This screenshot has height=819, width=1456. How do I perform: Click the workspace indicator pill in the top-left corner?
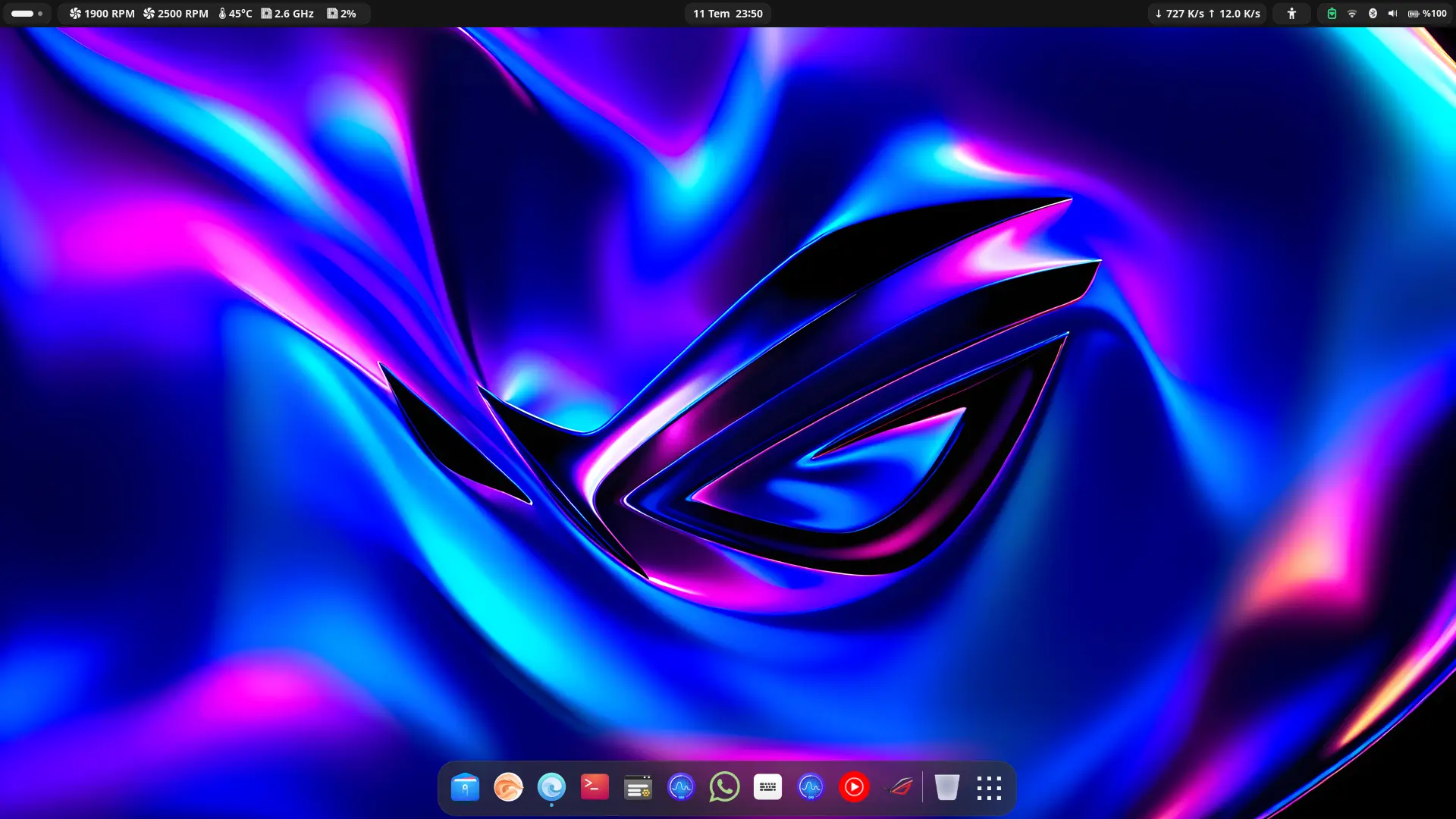27,14
